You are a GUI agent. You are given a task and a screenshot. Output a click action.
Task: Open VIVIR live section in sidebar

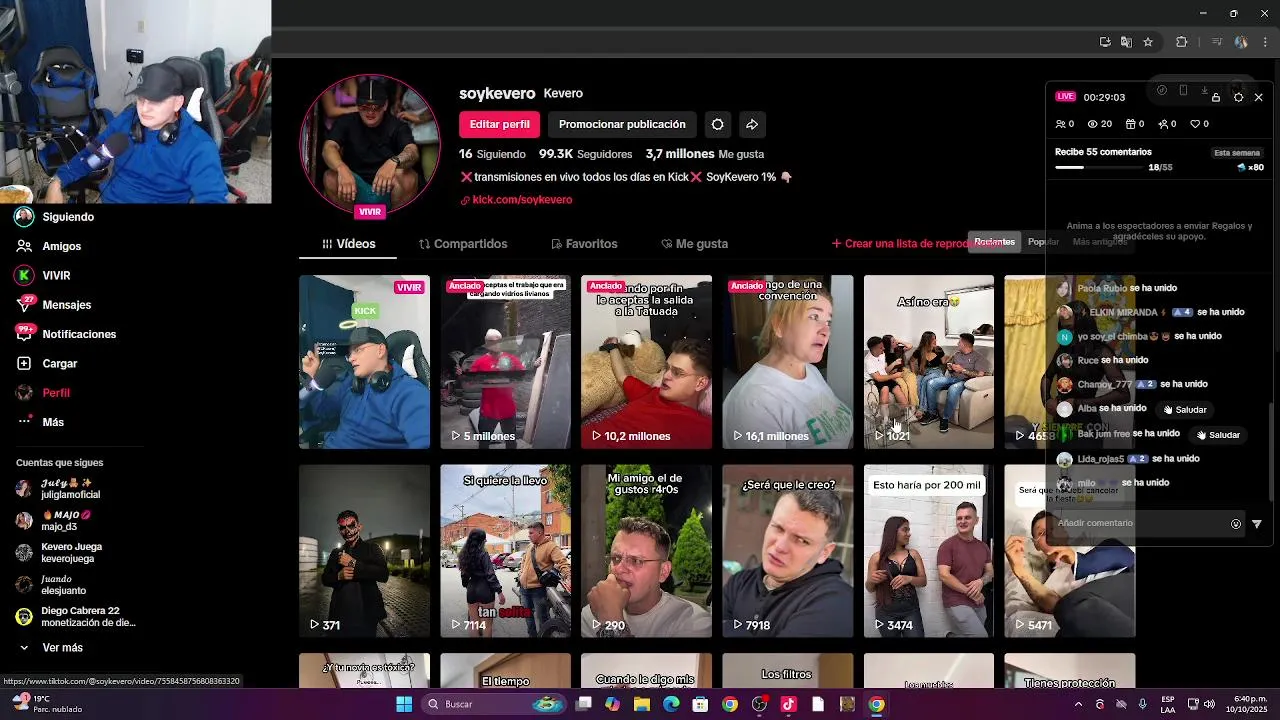click(43, 275)
